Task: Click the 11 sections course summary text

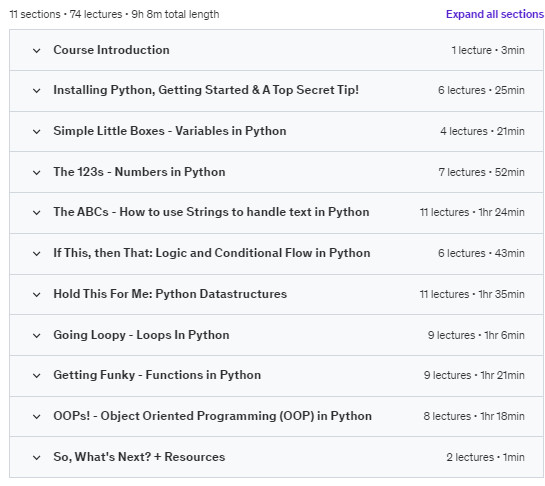Action: pyautogui.click(x=114, y=14)
